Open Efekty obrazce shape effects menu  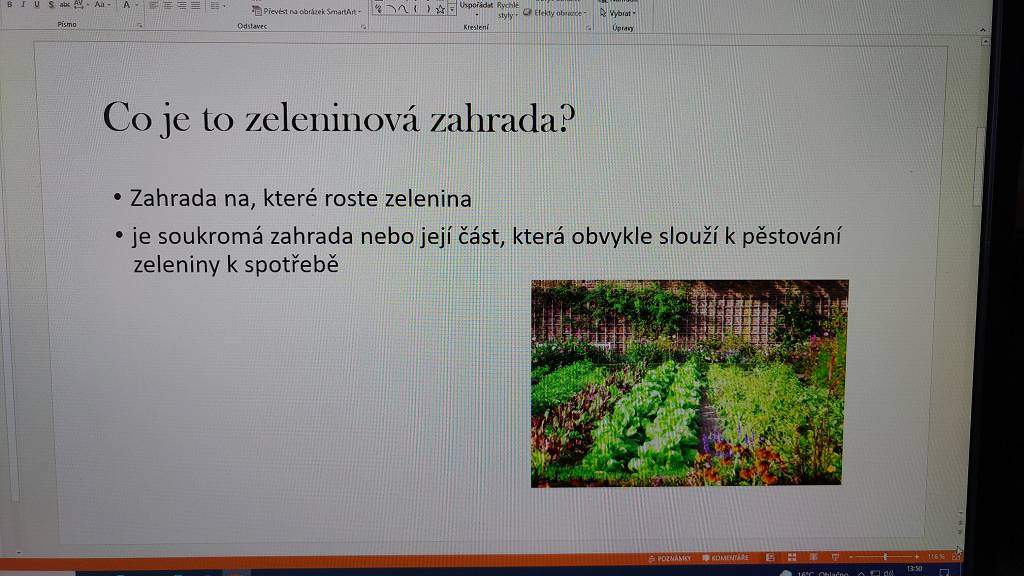pos(555,12)
